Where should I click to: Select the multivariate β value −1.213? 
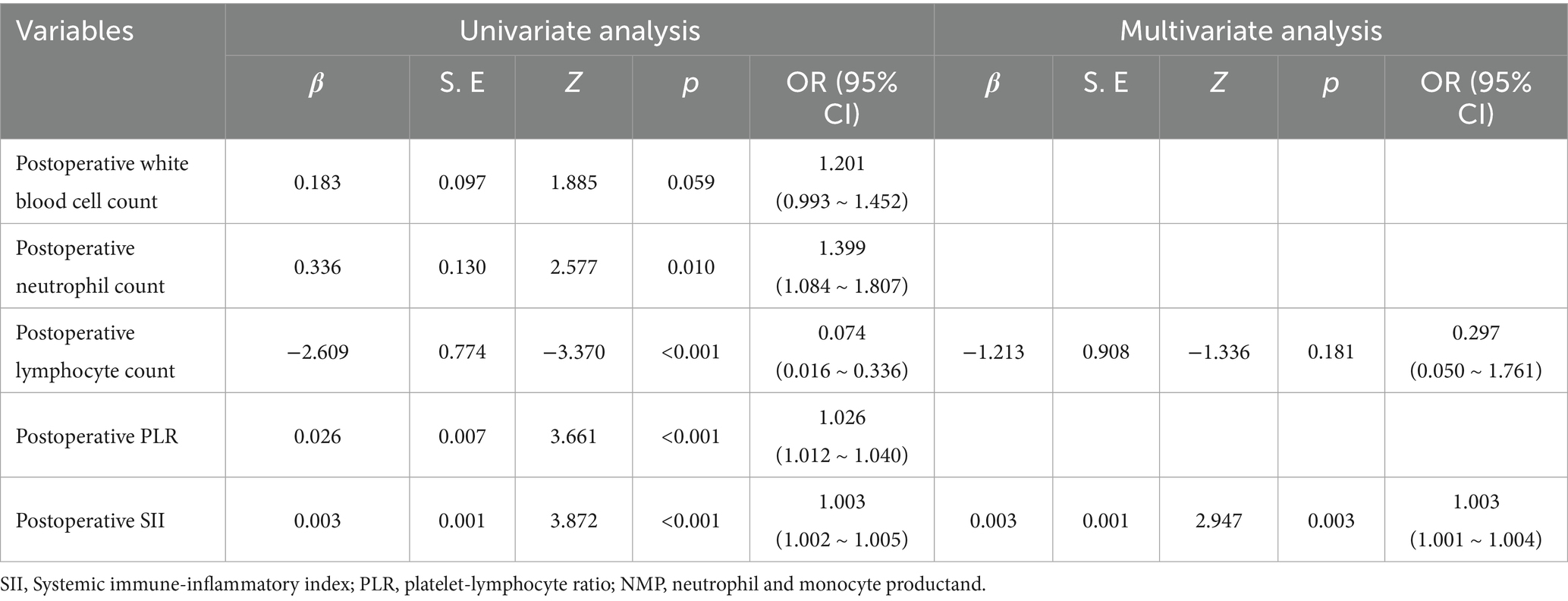[992, 353]
